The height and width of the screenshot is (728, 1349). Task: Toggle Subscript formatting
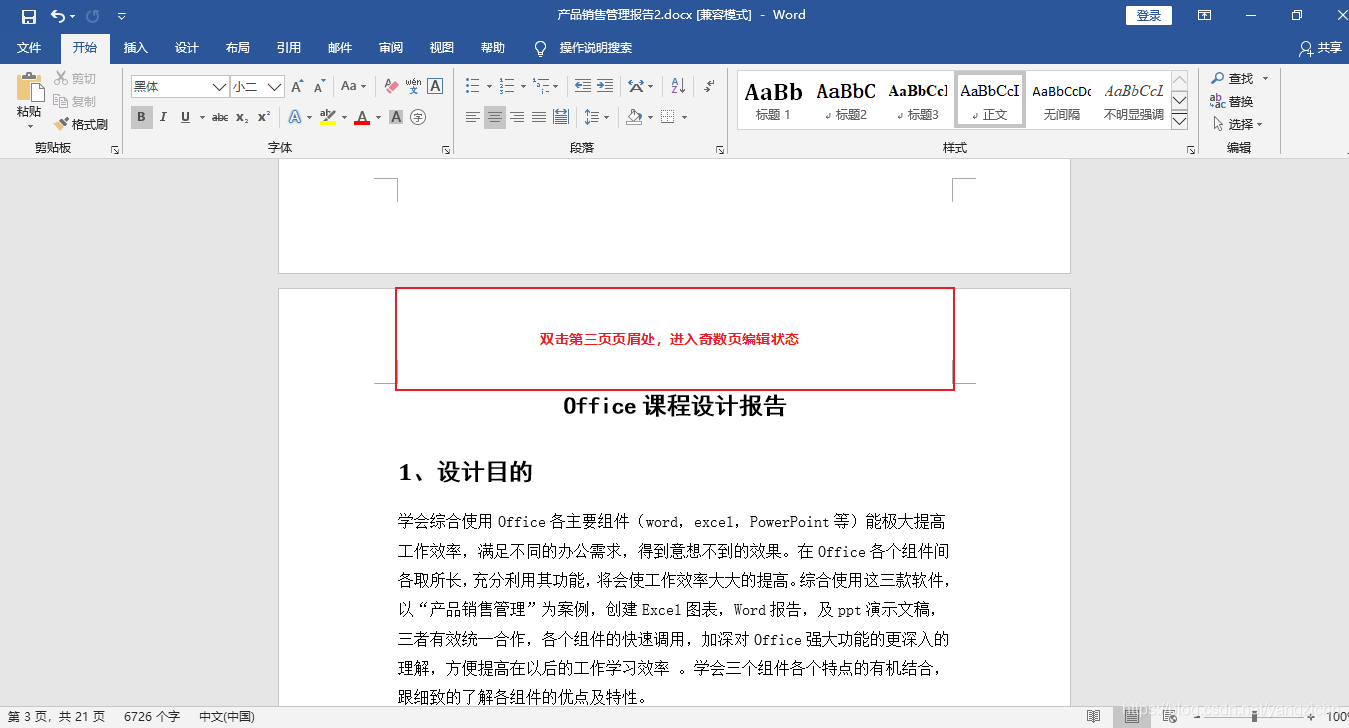242,117
